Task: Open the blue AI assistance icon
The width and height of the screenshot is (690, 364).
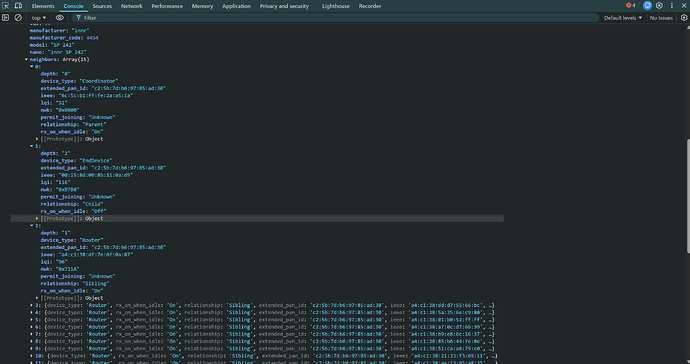Action: tap(647, 6)
